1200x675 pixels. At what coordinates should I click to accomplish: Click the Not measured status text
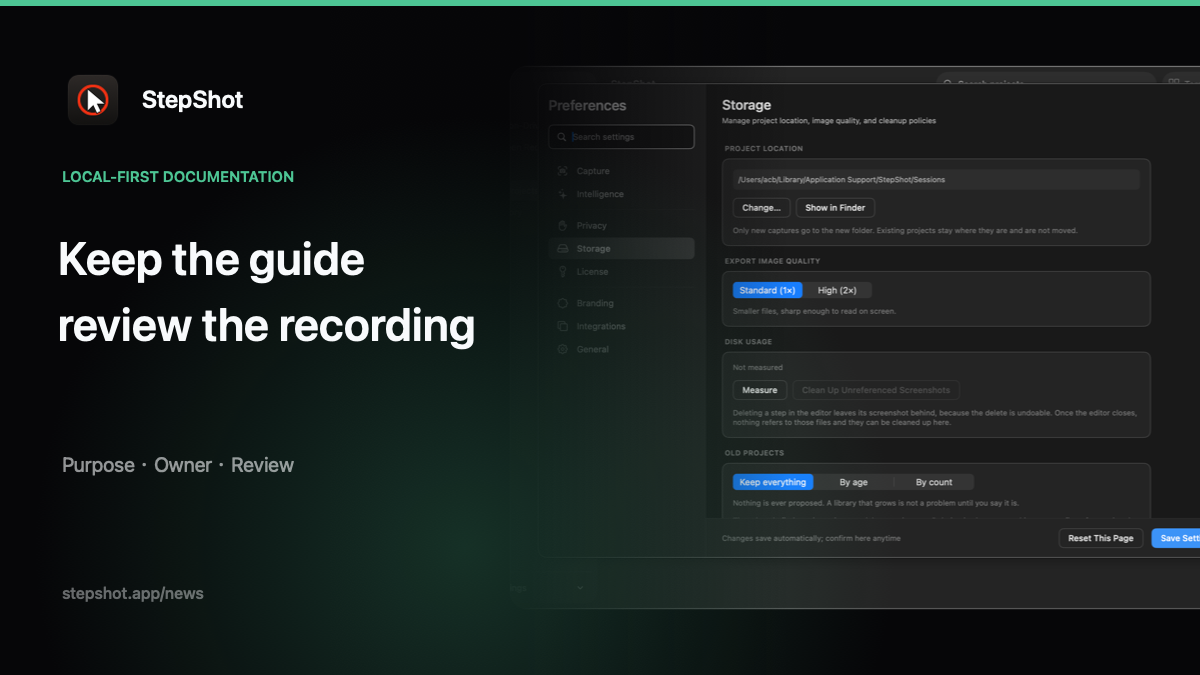coord(758,368)
